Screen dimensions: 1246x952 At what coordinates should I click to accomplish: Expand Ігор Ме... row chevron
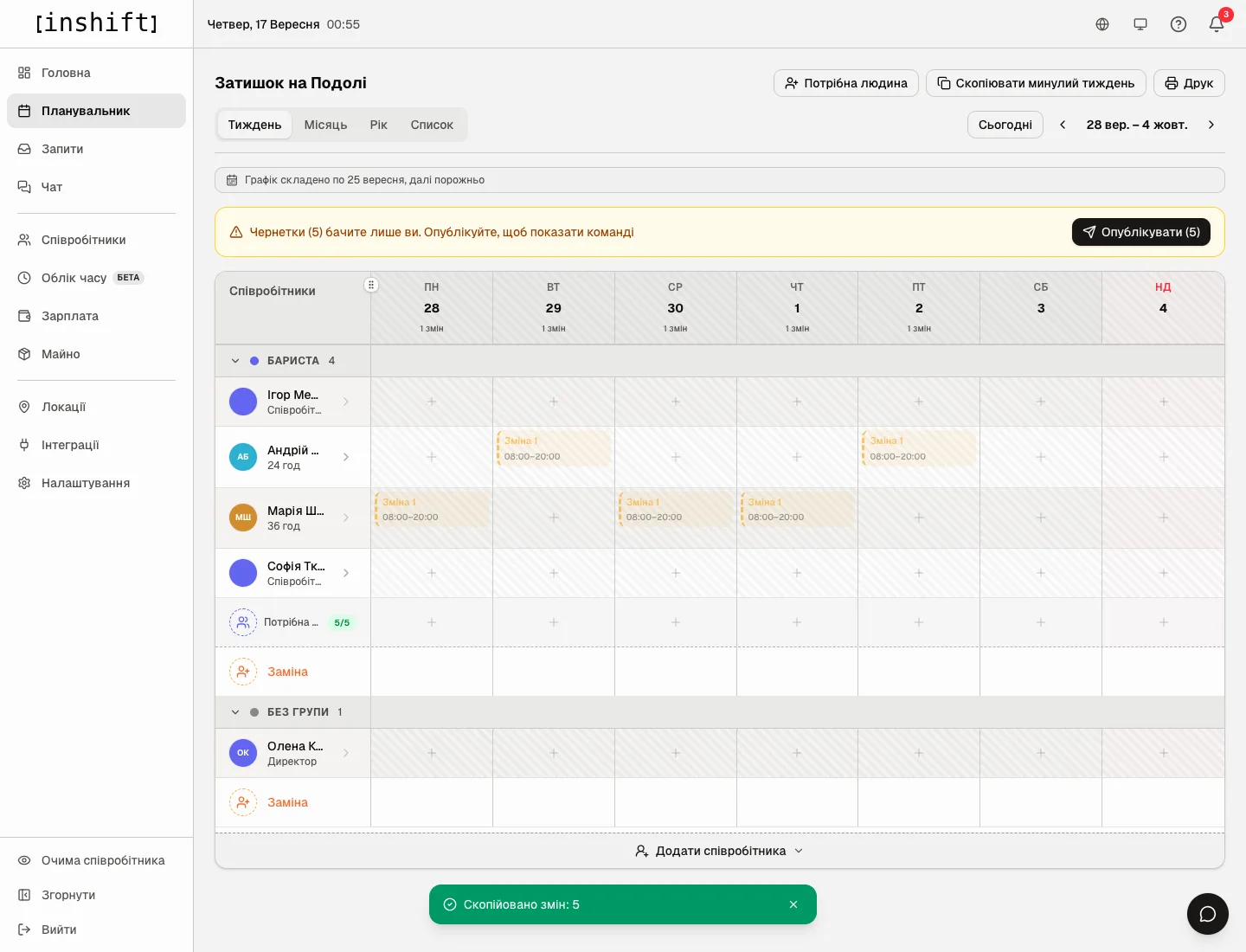(346, 402)
